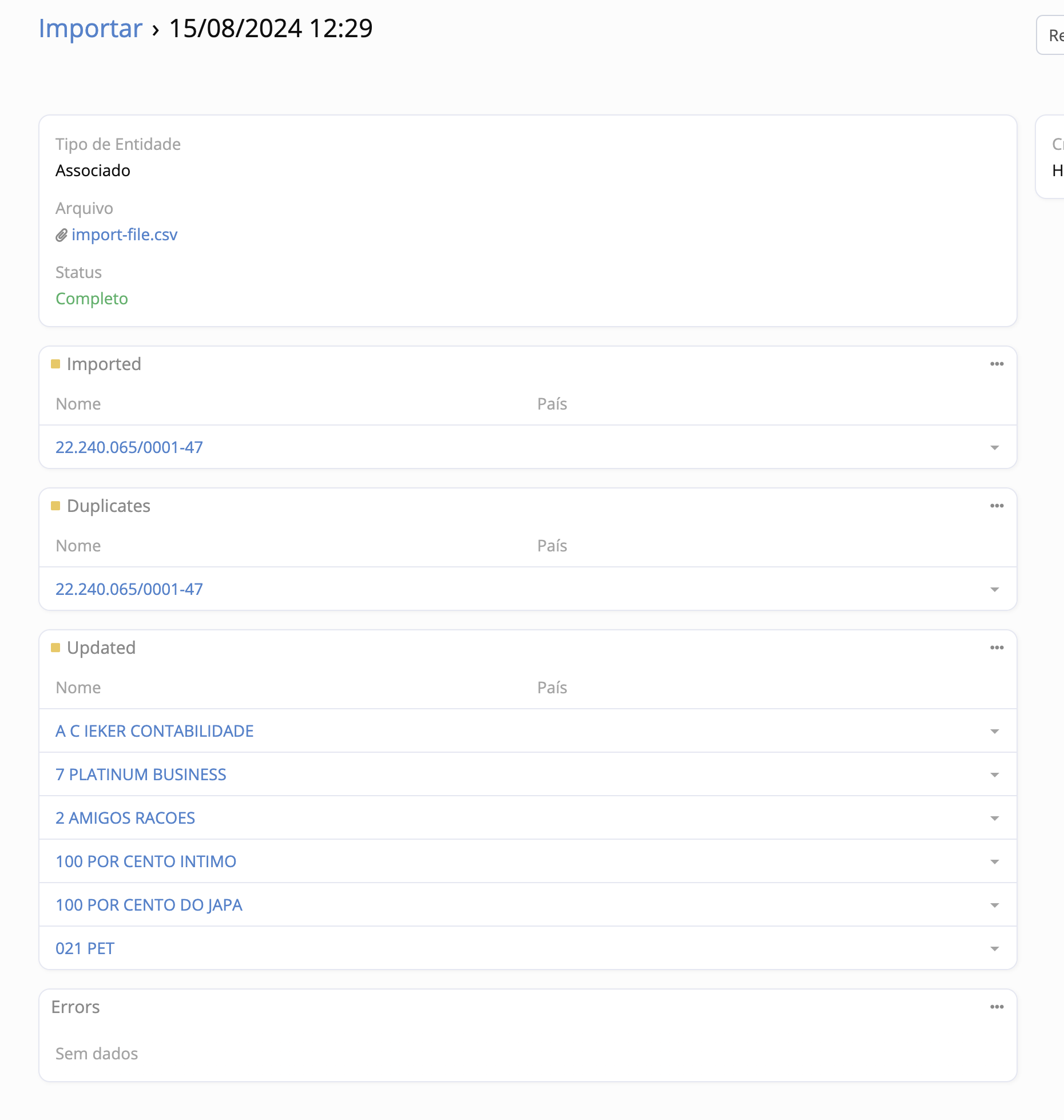Download the import-file.csv attachment

point(124,235)
